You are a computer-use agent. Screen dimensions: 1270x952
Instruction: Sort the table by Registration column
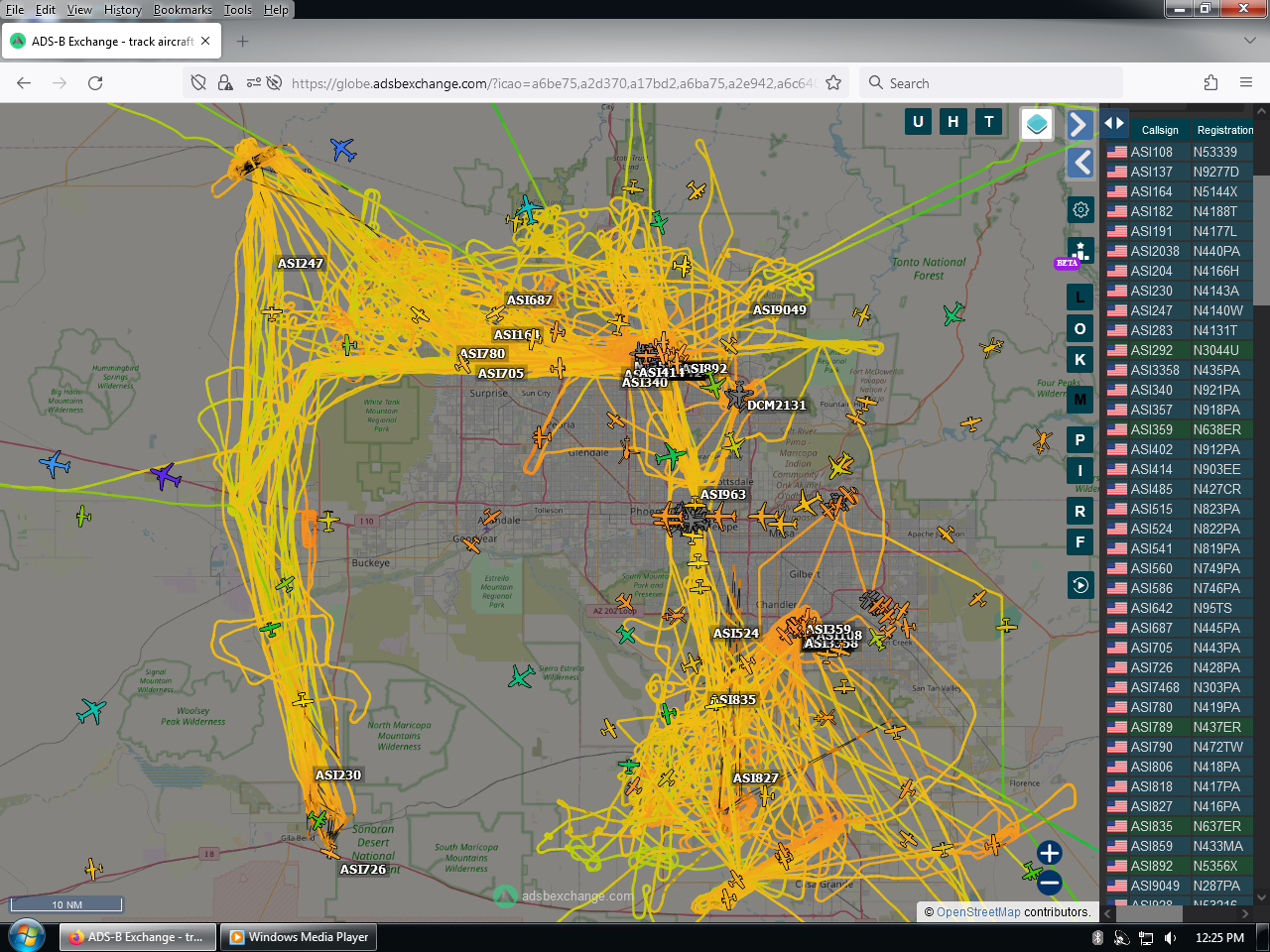click(1225, 130)
